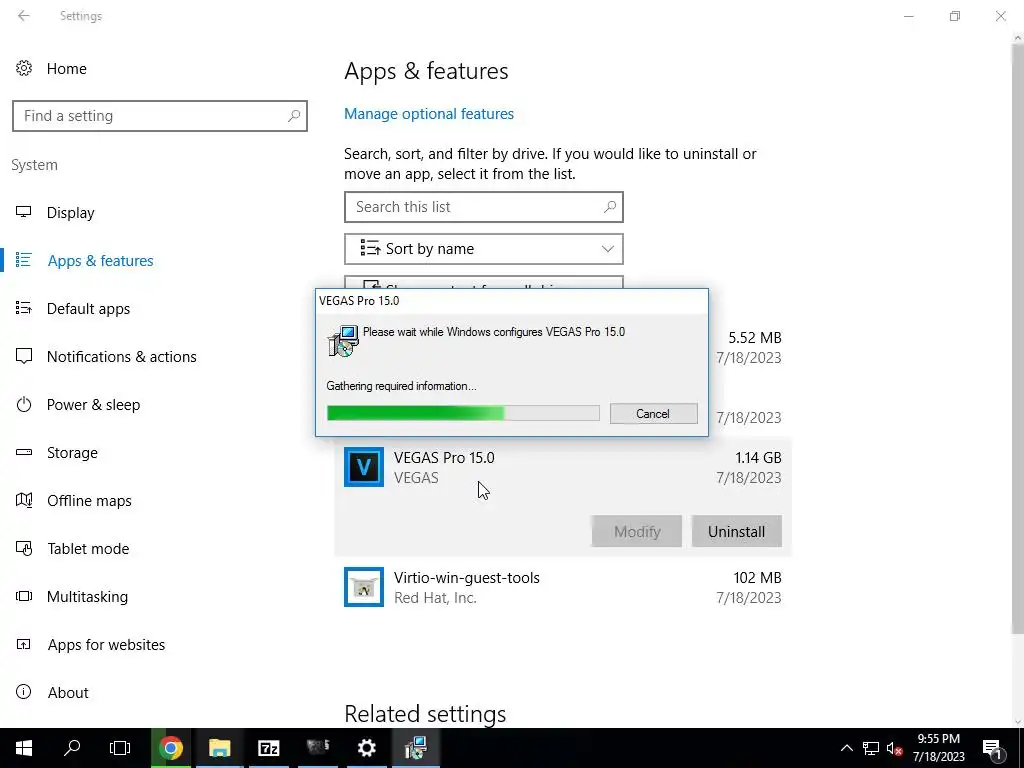Viewport: 1024px width, 768px height.
Task: Click the About info icon
Action: tap(24, 692)
